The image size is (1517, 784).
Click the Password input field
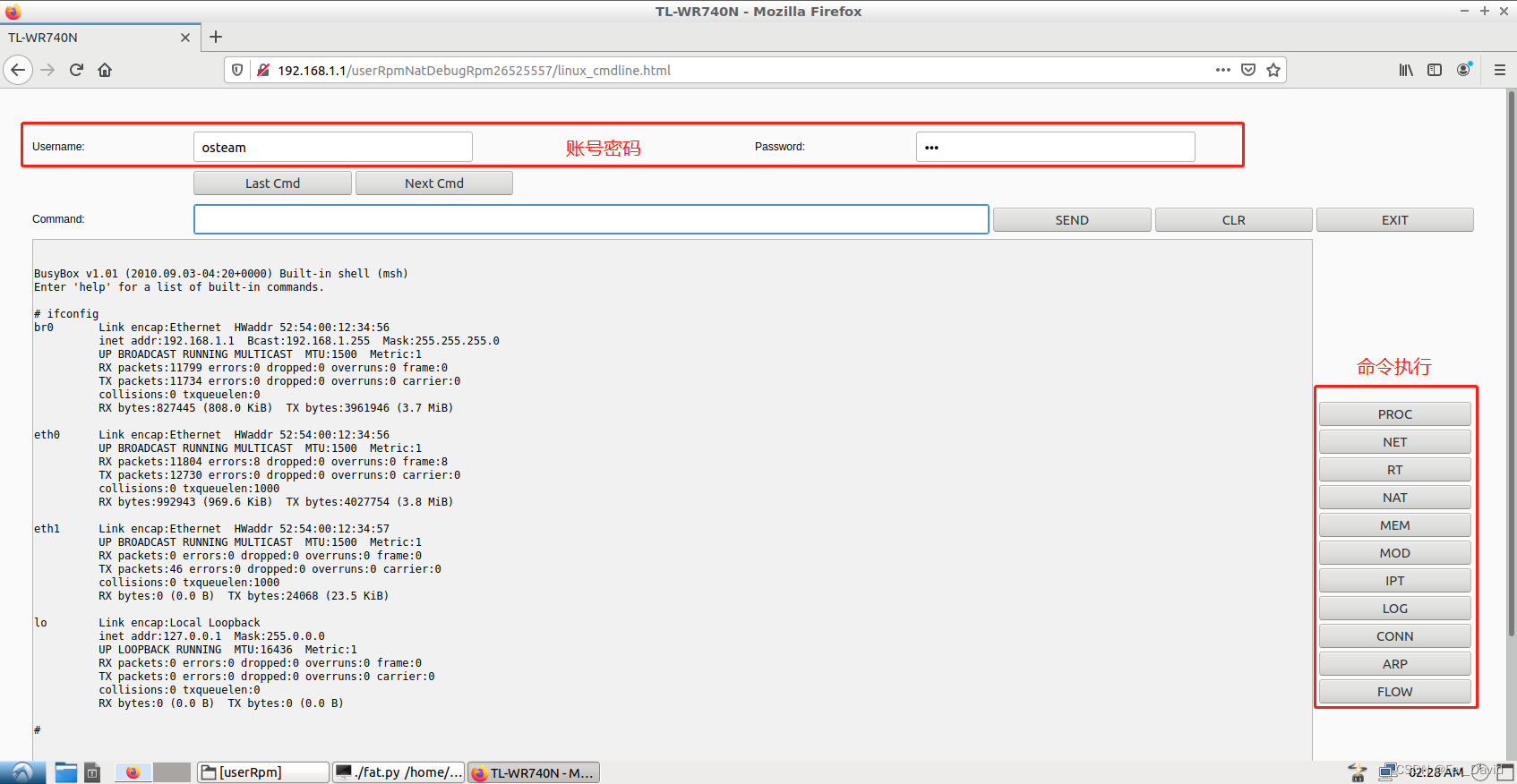(1056, 147)
